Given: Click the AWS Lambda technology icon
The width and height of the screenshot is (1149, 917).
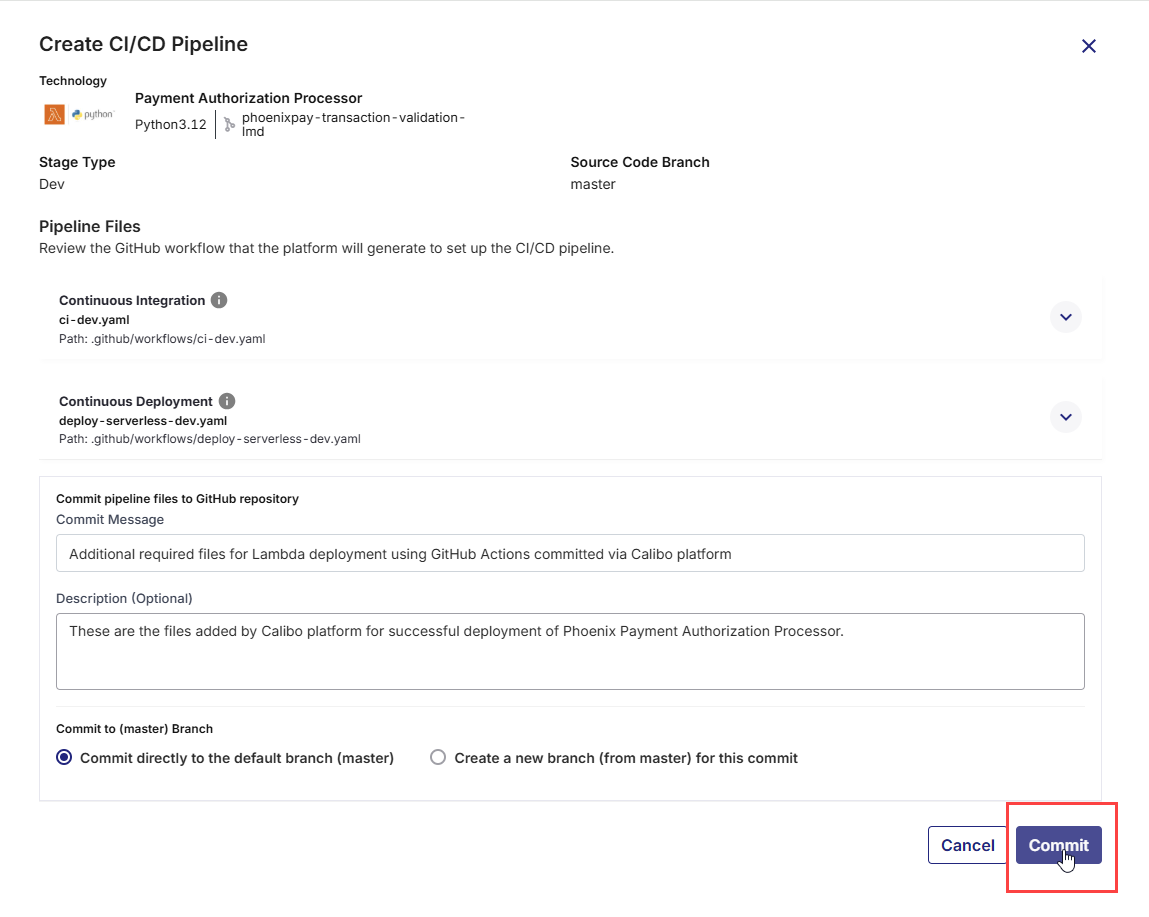Looking at the screenshot, I should tap(54, 114).
